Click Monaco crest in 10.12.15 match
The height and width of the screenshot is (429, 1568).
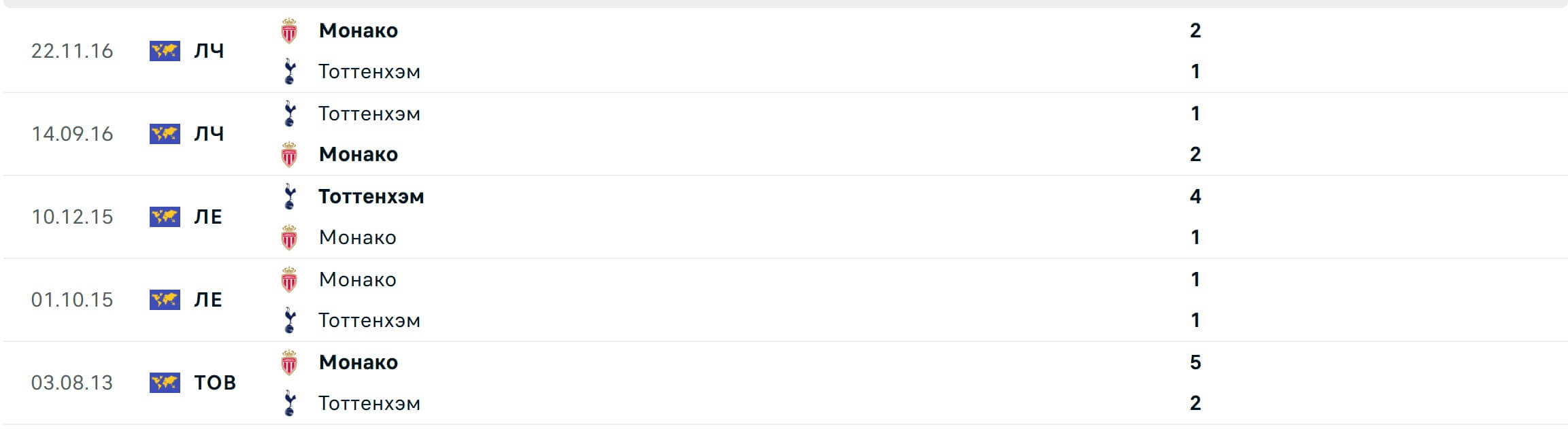(x=289, y=237)
